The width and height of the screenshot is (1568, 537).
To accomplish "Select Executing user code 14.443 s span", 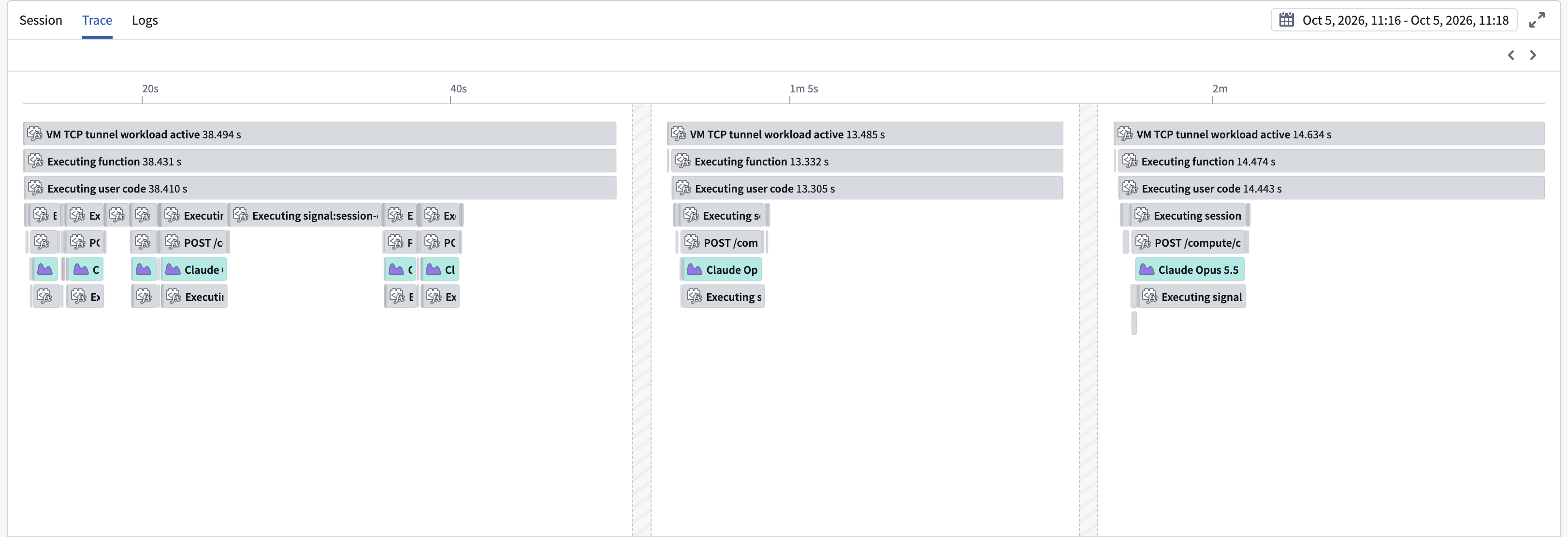I will coord(1331,188).
